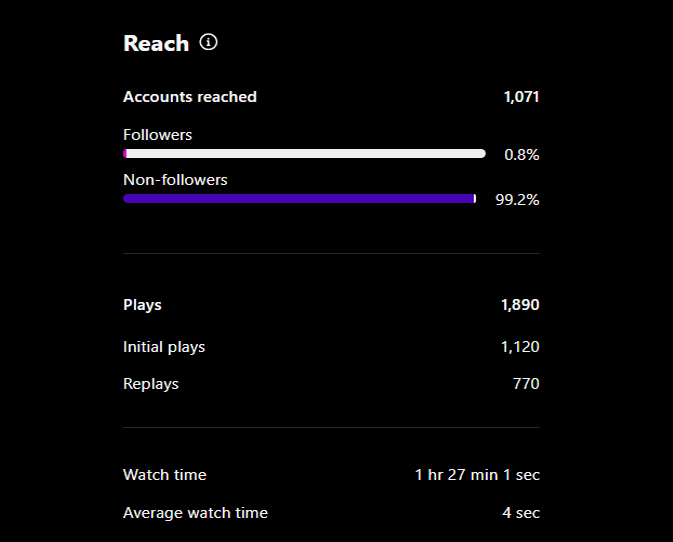Click the 1,071 accounts reached value
The width and height of the screenshot is (673, 542).
point(521,97)
